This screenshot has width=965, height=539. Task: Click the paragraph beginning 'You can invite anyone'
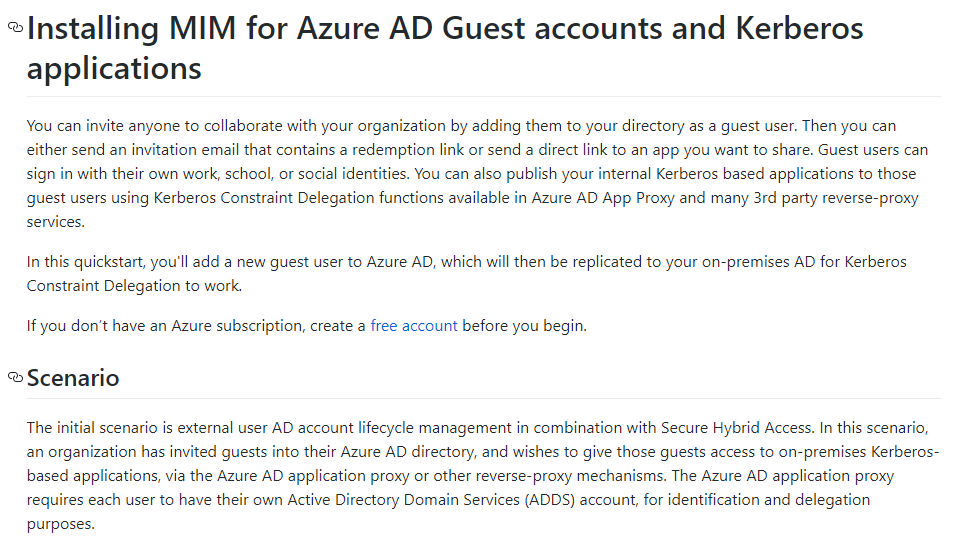click(x=478, y=174)
